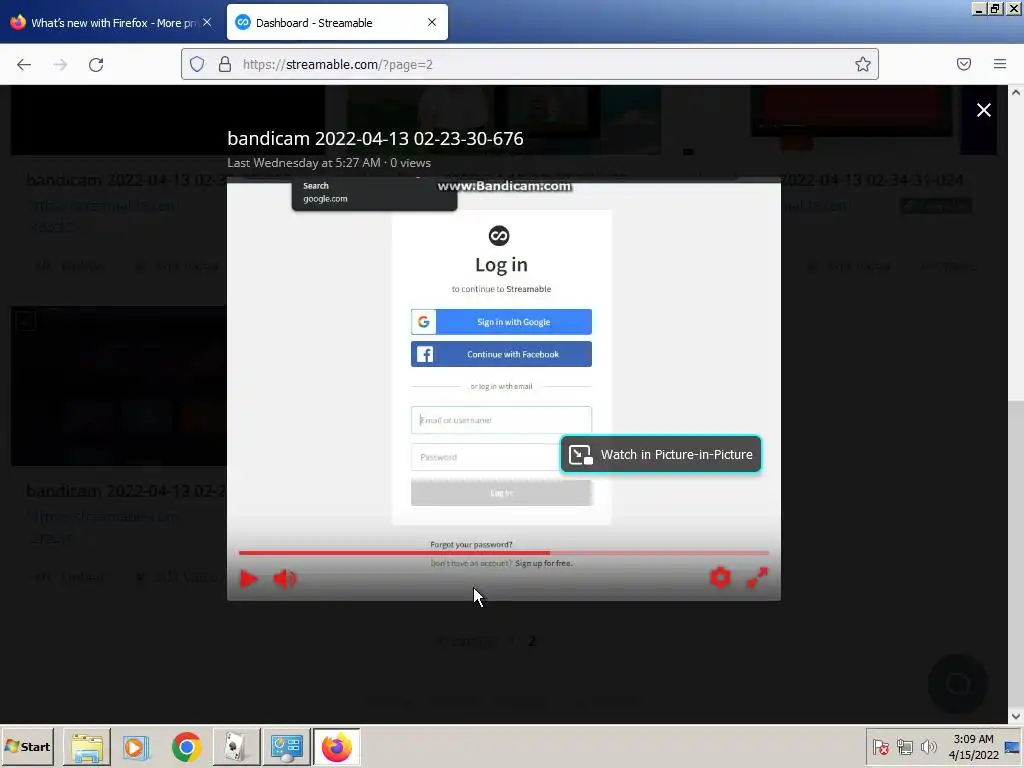Viewport: 1024px width, 768px height.
Task: Open the system volume tray icon
Action: tap(928, 746)
